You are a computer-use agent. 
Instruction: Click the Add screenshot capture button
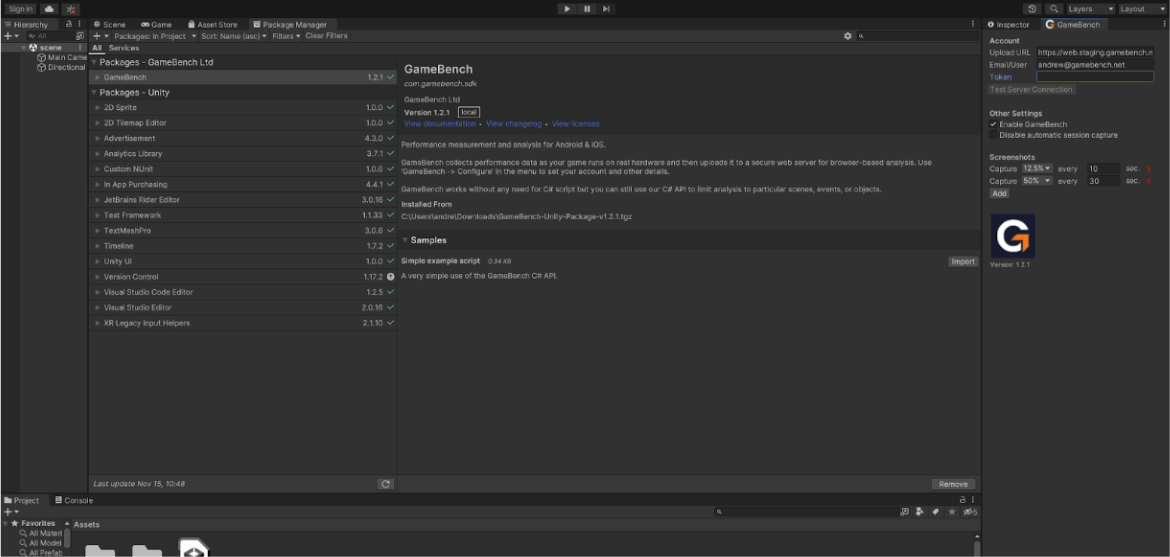999,193
